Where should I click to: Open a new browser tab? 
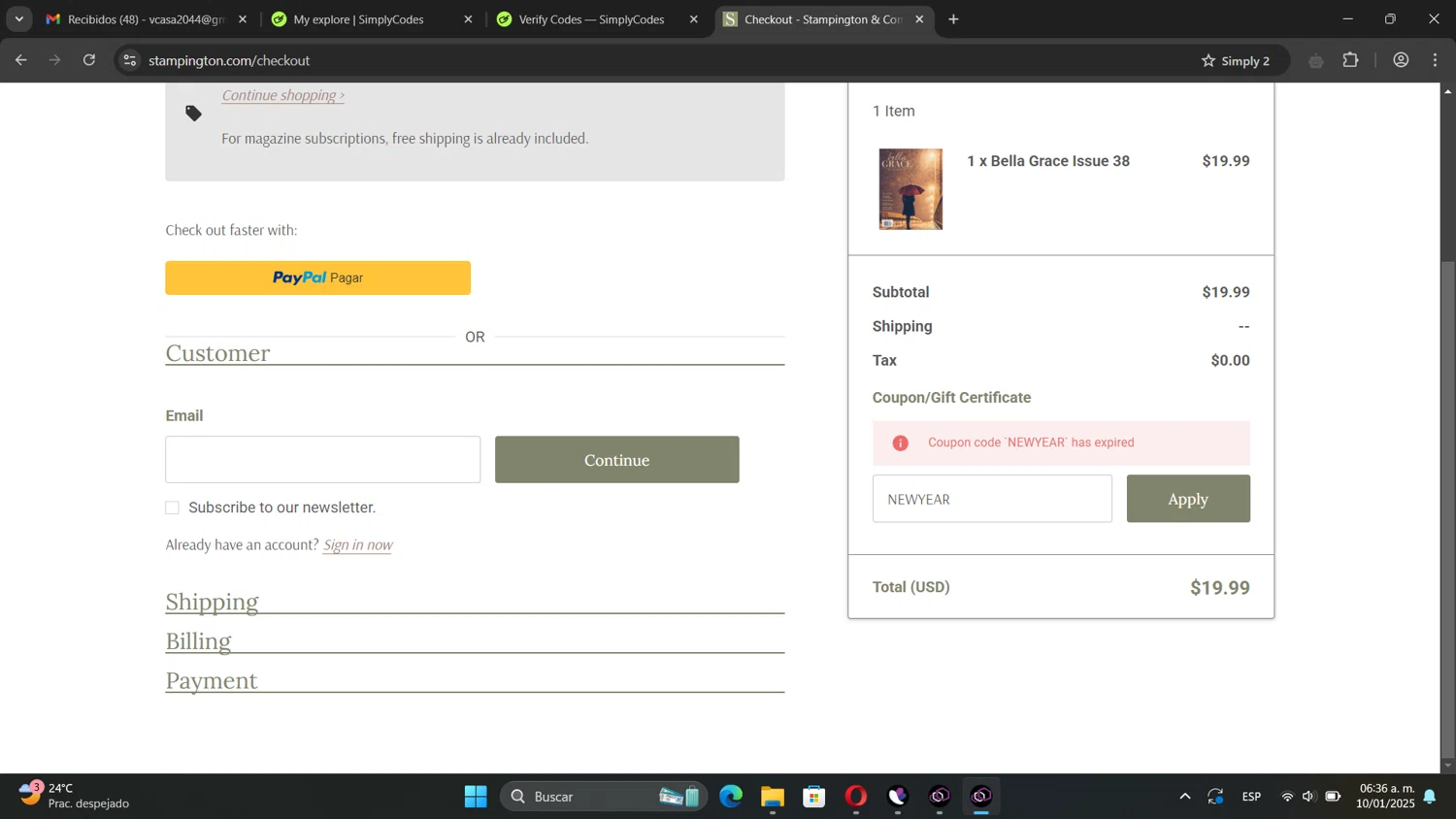(953, 19)
